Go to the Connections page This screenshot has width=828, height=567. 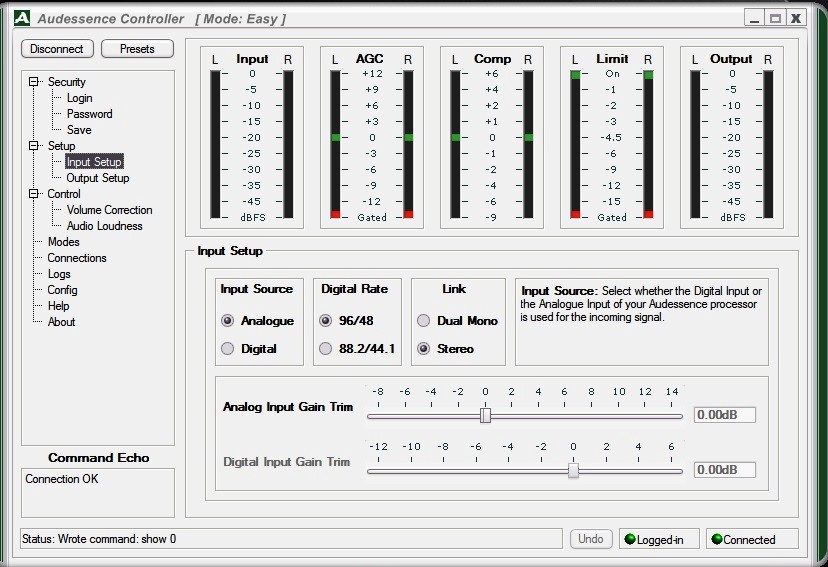77,258
